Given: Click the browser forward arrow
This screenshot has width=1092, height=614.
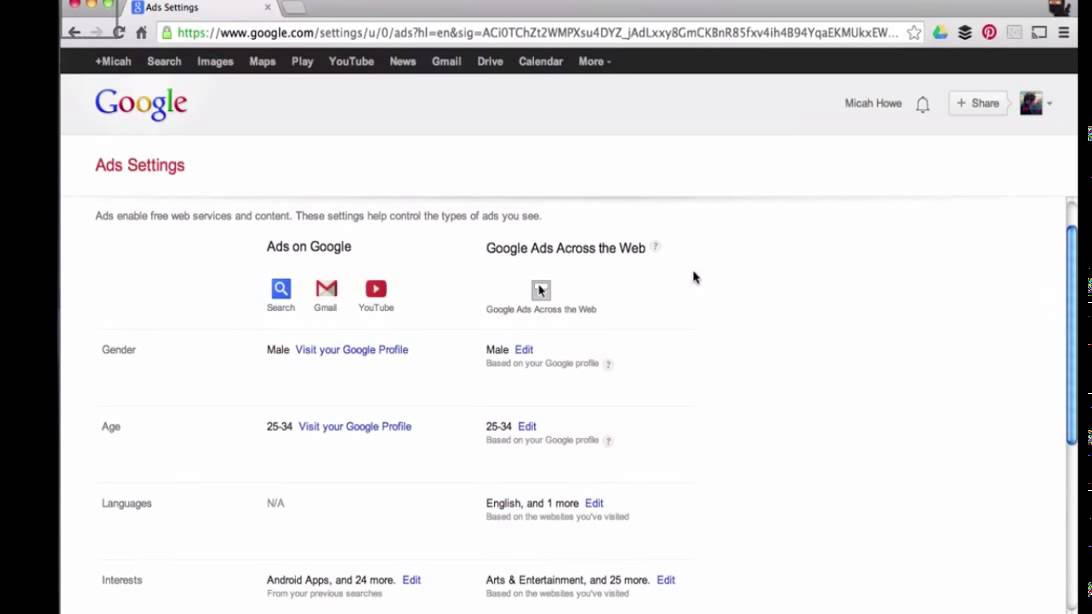Looking at the screenshot, I should click(97, 32).
